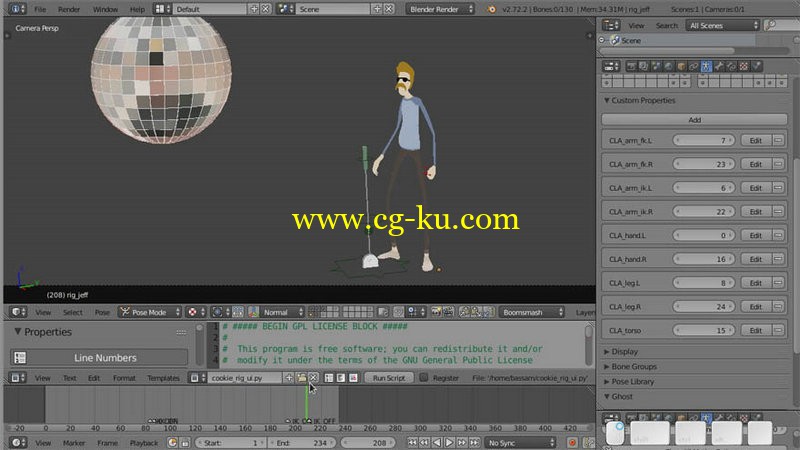
Task: Open the Object properties cube icon
Action: [681, 66]
